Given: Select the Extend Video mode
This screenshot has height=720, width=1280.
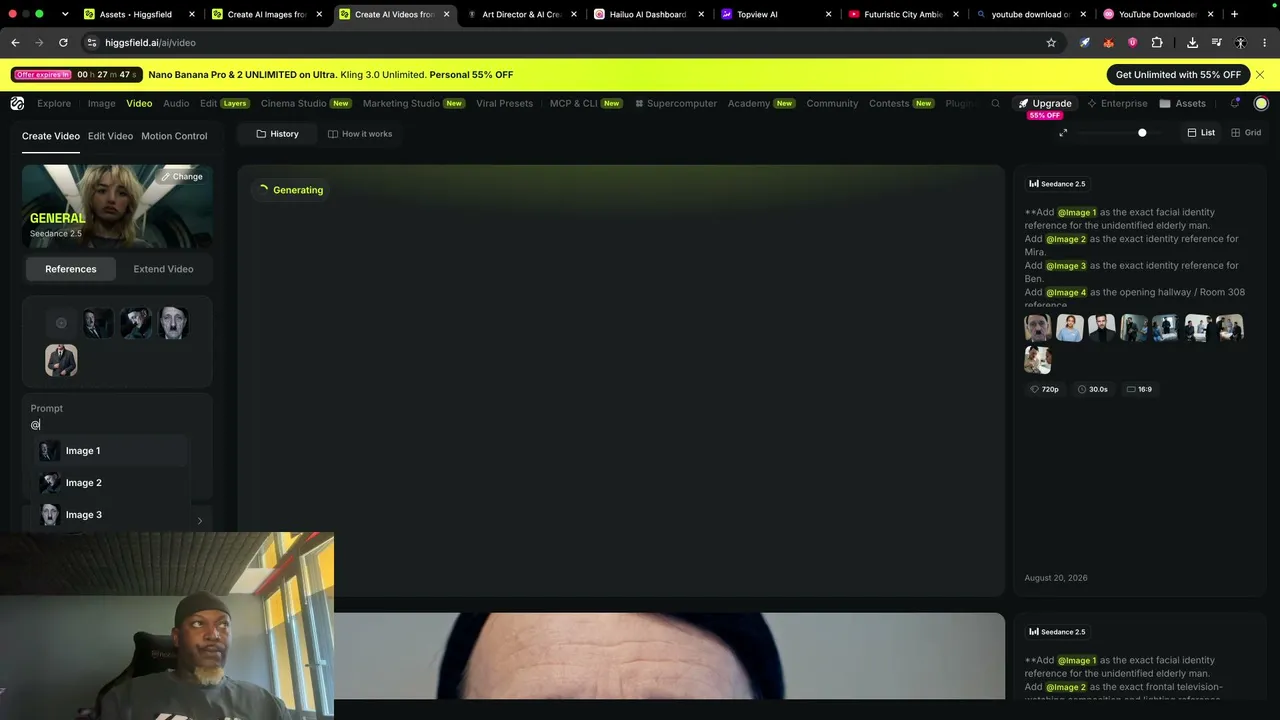Looking at the screenshot, I should [x=163, y=269].
